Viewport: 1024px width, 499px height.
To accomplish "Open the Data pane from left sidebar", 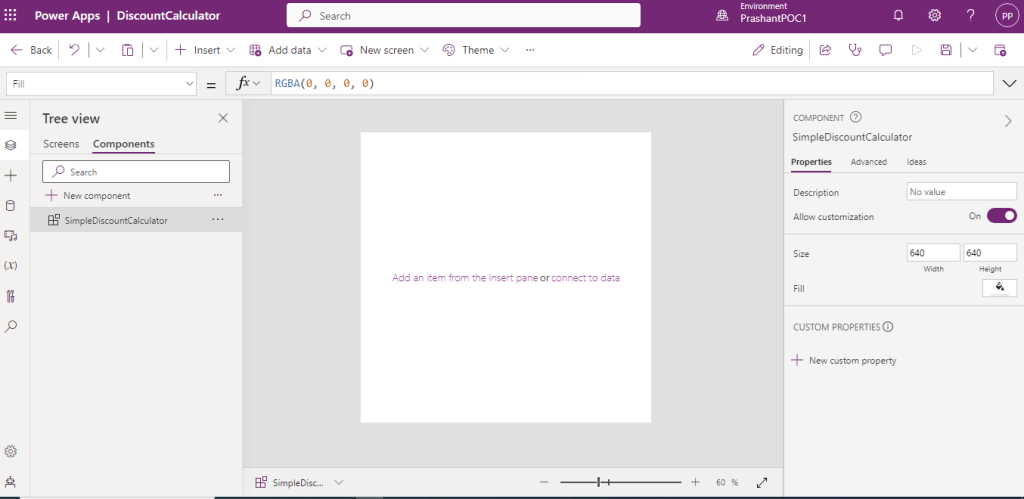I will tap(11, 206).
